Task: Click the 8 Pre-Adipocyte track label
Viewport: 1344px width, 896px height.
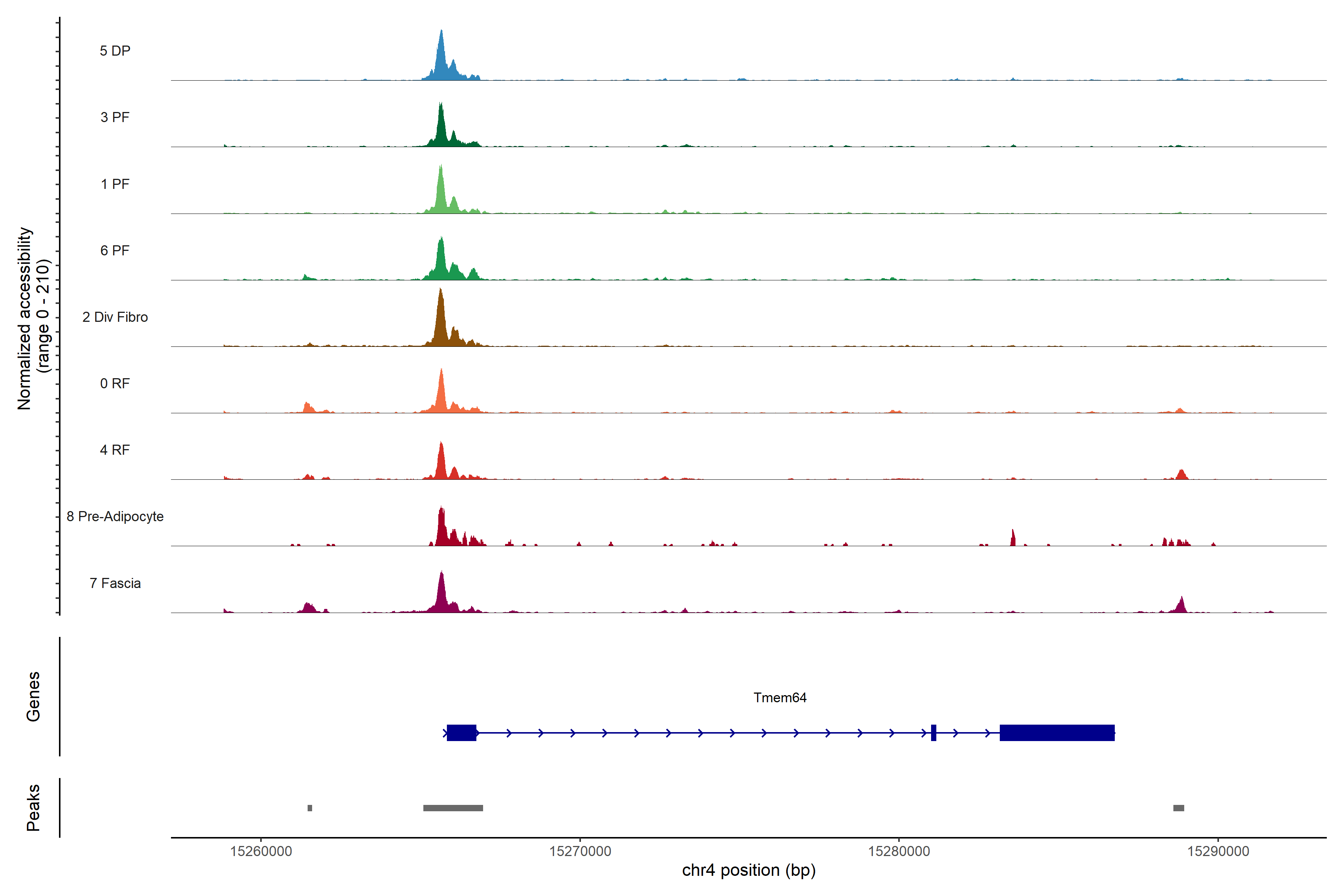Action: click(115, 517)
